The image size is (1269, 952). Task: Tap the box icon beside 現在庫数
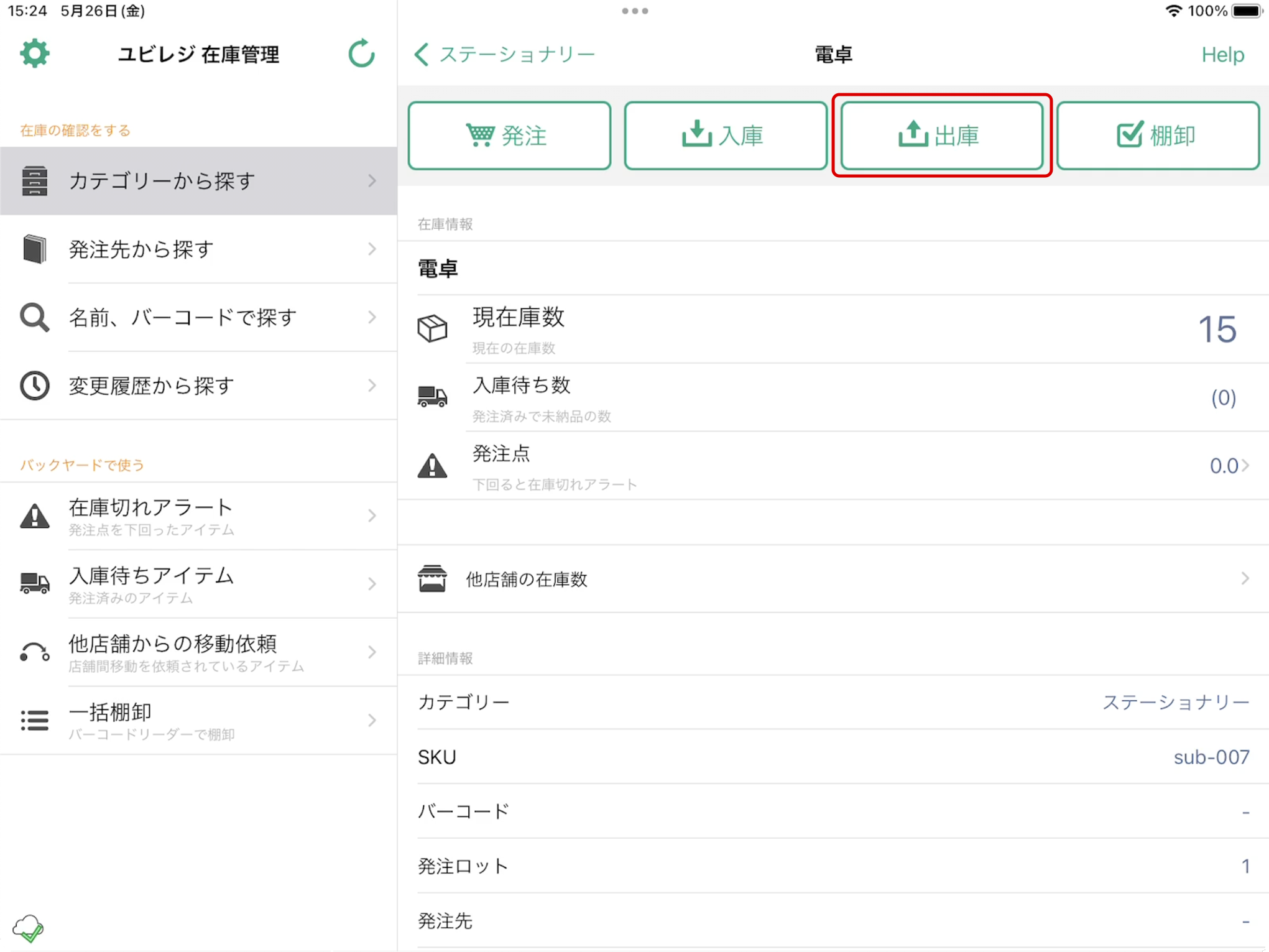[x=432, y=328]
